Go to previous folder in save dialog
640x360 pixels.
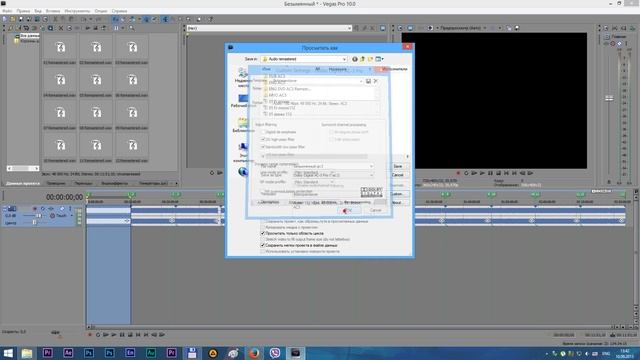point(355,59)
